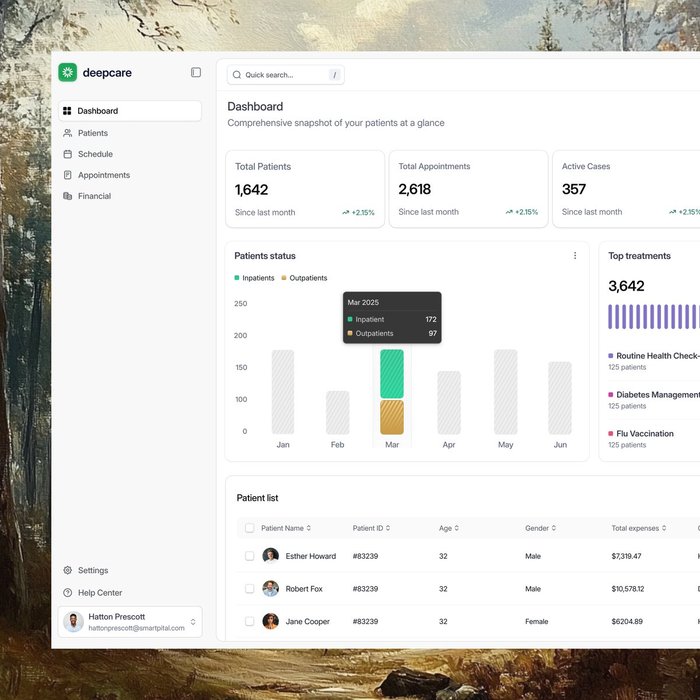Screen dimensions: 700x700
Task: Sort by Age column
Action: [x=449, y=528]
